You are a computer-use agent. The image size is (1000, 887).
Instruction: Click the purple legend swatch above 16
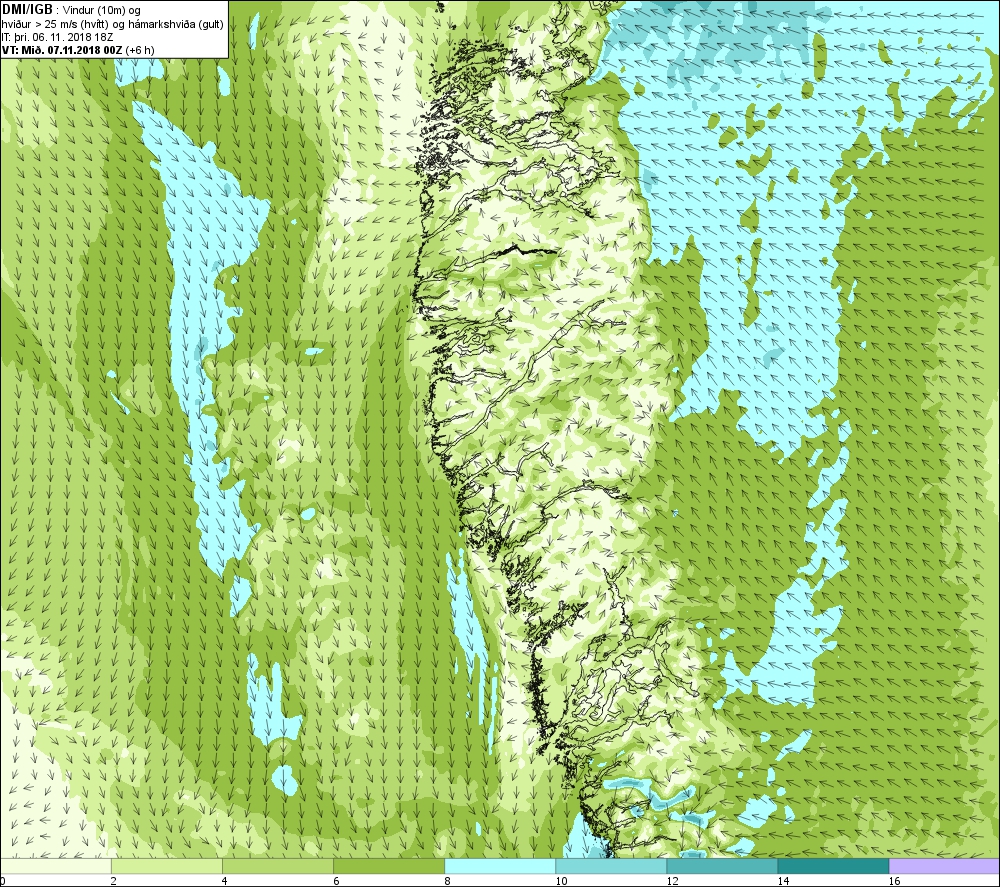pos(944,866)
